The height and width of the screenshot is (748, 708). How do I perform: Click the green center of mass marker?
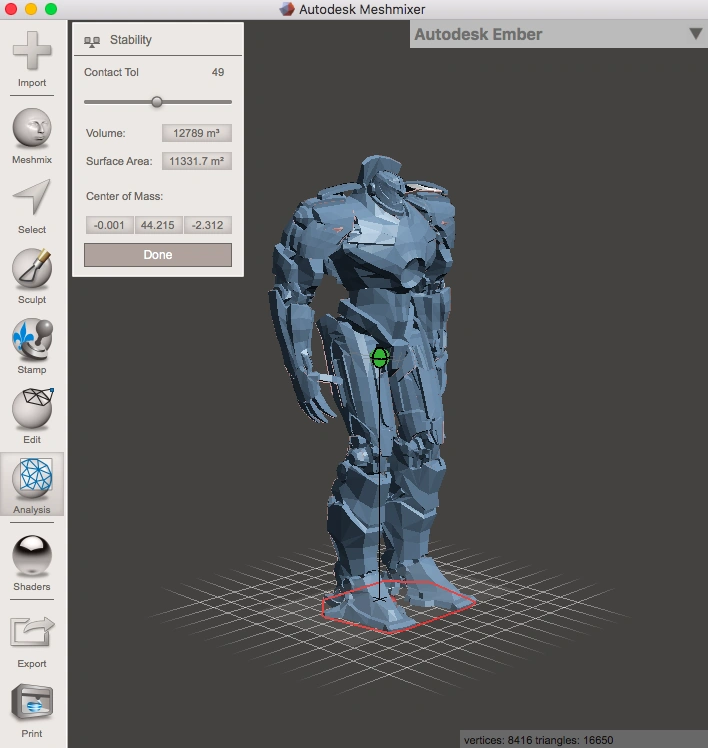pyautogui.click(x=380, y=357)
